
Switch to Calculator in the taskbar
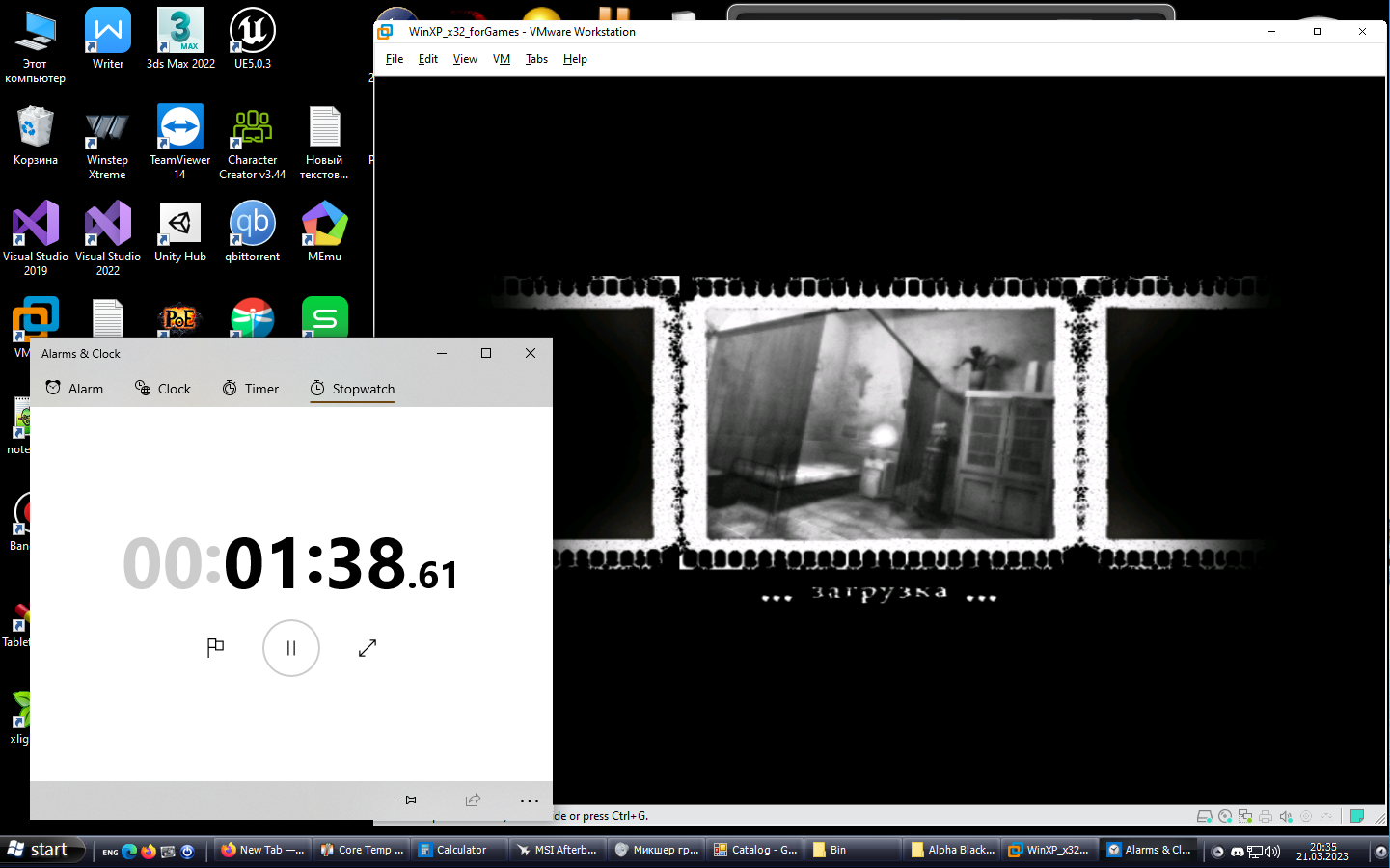click(x=453, y=850)
